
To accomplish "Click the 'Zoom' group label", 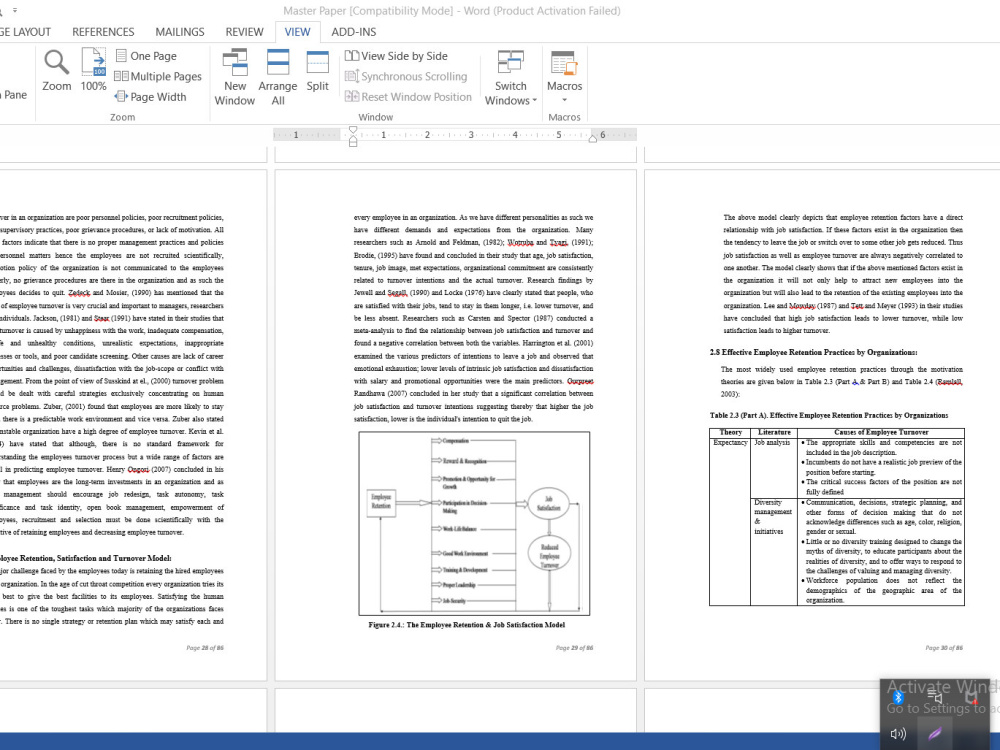I will tap(122, 117).
